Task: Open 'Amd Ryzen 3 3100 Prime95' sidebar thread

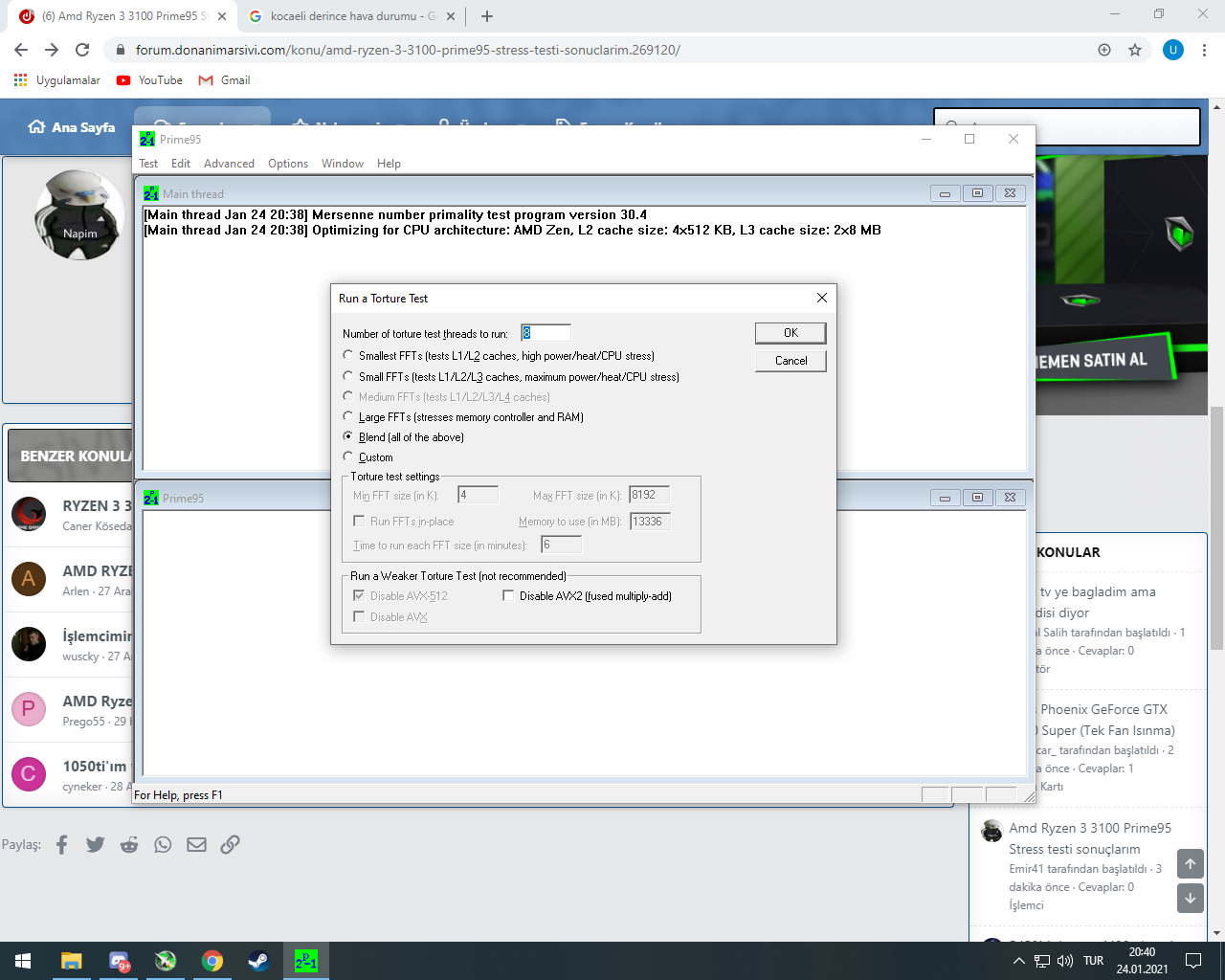Action: click(x=1090, y=838)
